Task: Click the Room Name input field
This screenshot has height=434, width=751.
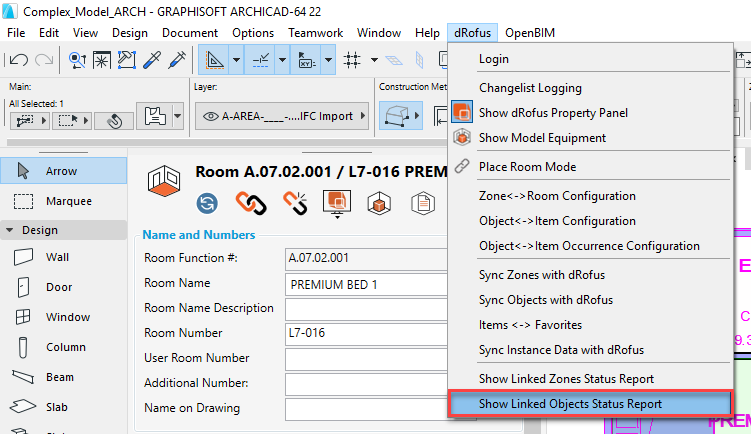Action: [x=365, y=283]
